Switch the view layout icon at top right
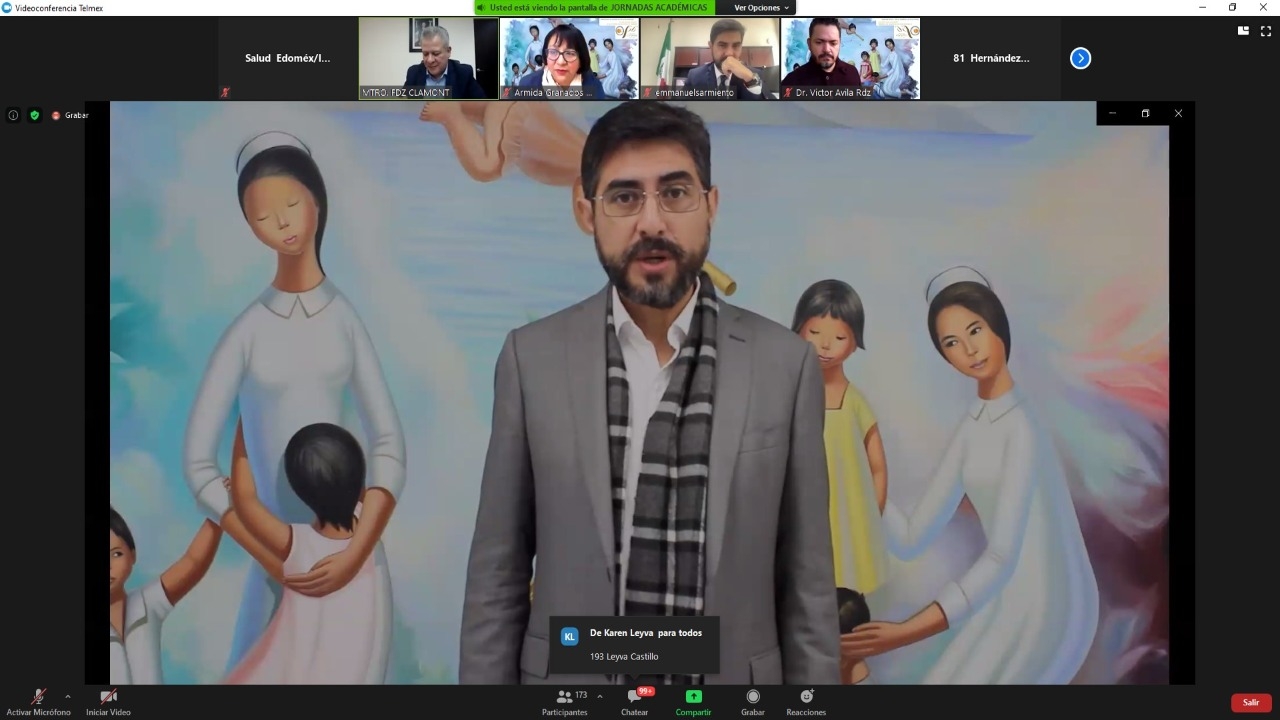 (x=1243, y=31)
